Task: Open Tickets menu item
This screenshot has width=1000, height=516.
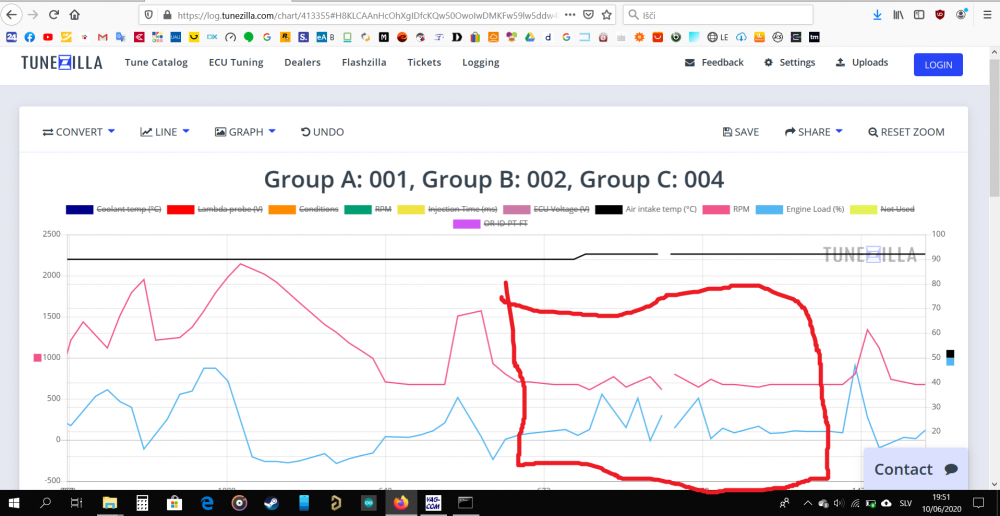Action: click(x=424, y=63)
